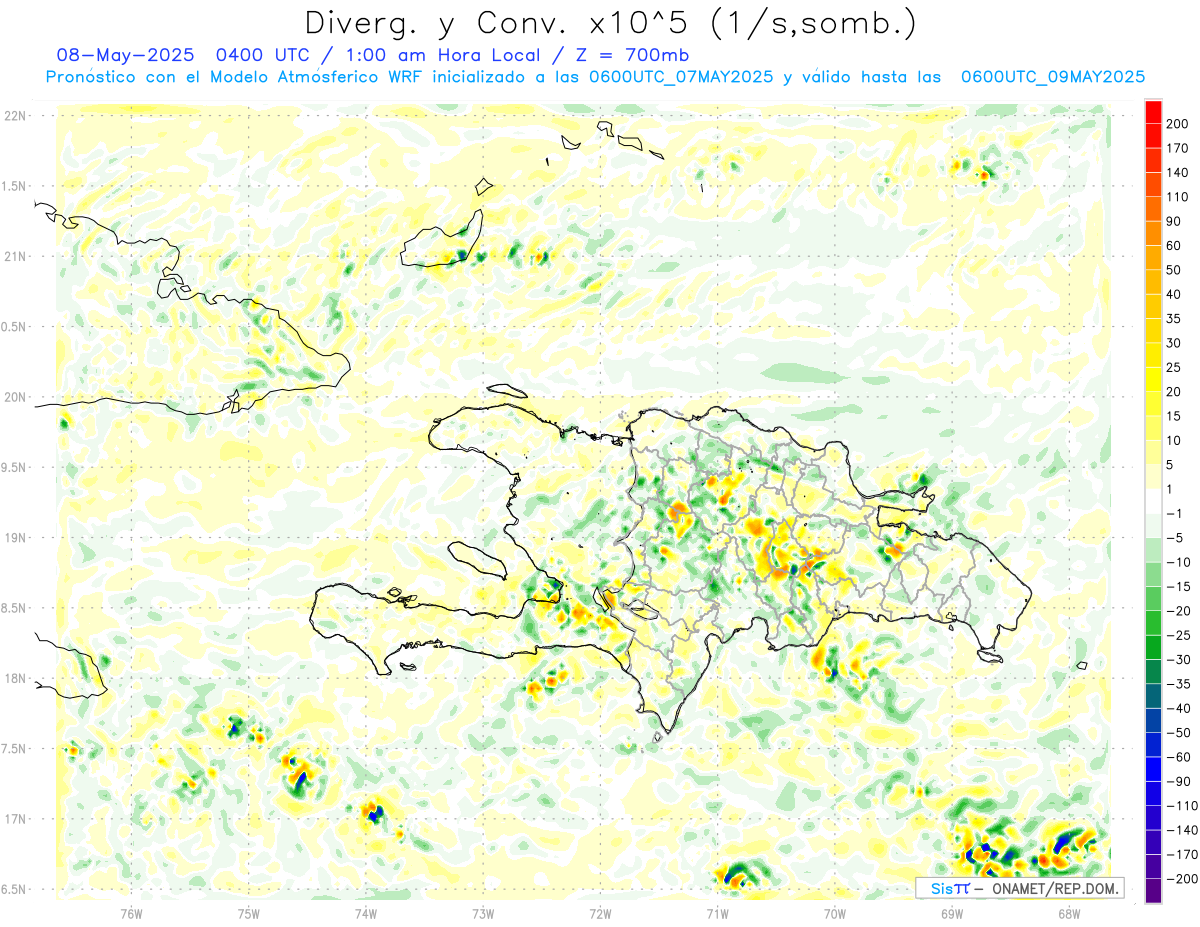The width and height of the screenshot is (1200, 927).
Task: Click the '1.5N' latitude label
Action: [14, 186]
